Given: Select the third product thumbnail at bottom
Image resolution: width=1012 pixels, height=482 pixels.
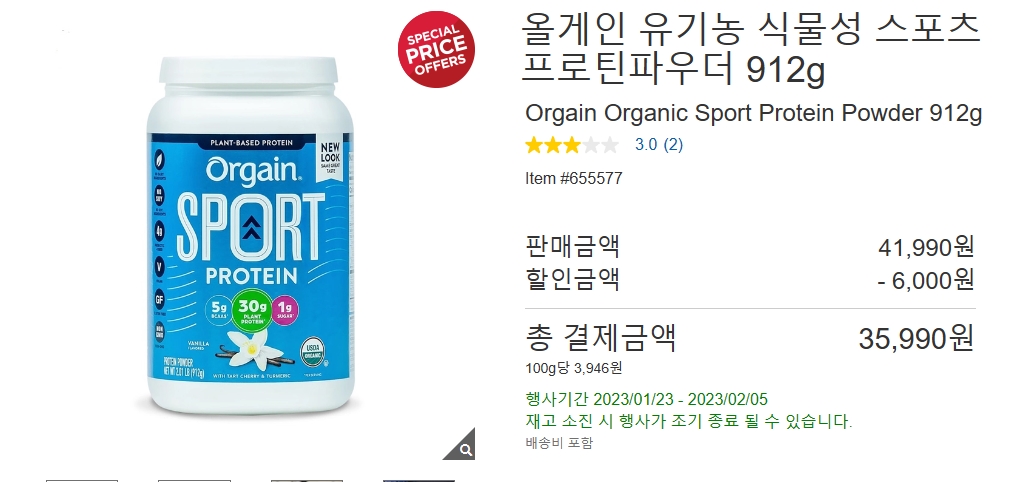Looking at the screenshot, I should 307,480.
